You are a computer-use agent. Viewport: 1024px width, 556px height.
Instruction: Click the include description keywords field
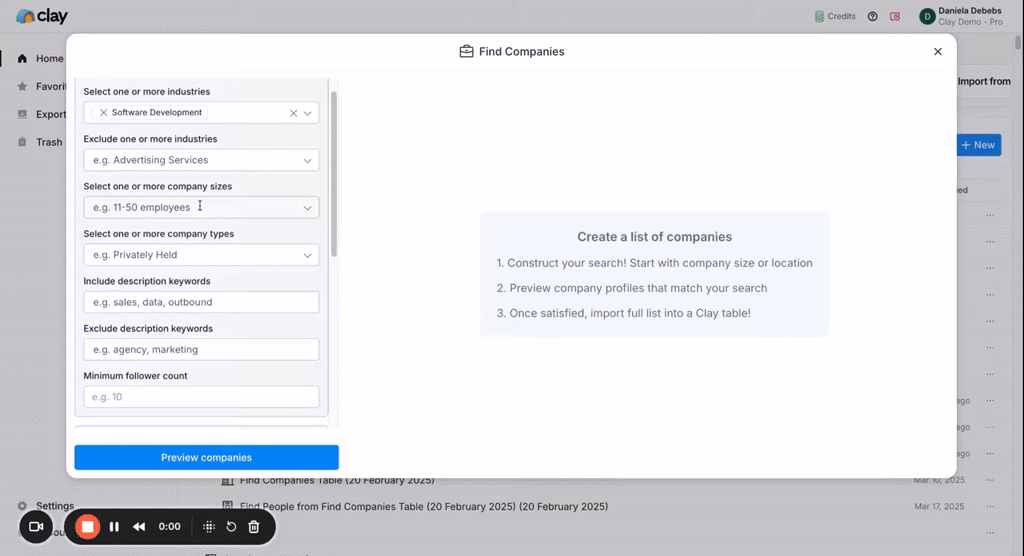coord(201,302)
